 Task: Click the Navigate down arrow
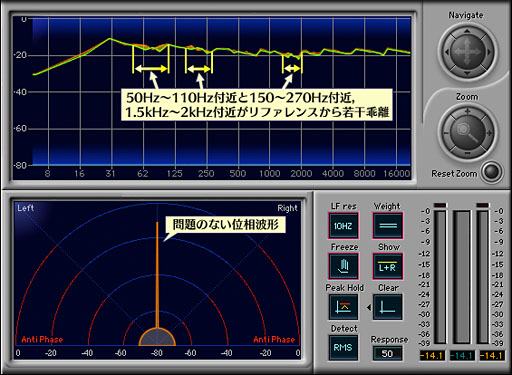467,73
